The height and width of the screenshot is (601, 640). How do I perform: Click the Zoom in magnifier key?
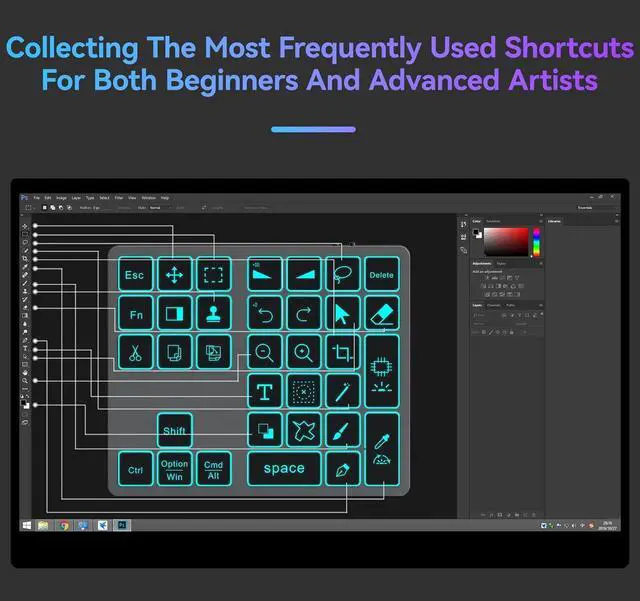tap(304, 352)
